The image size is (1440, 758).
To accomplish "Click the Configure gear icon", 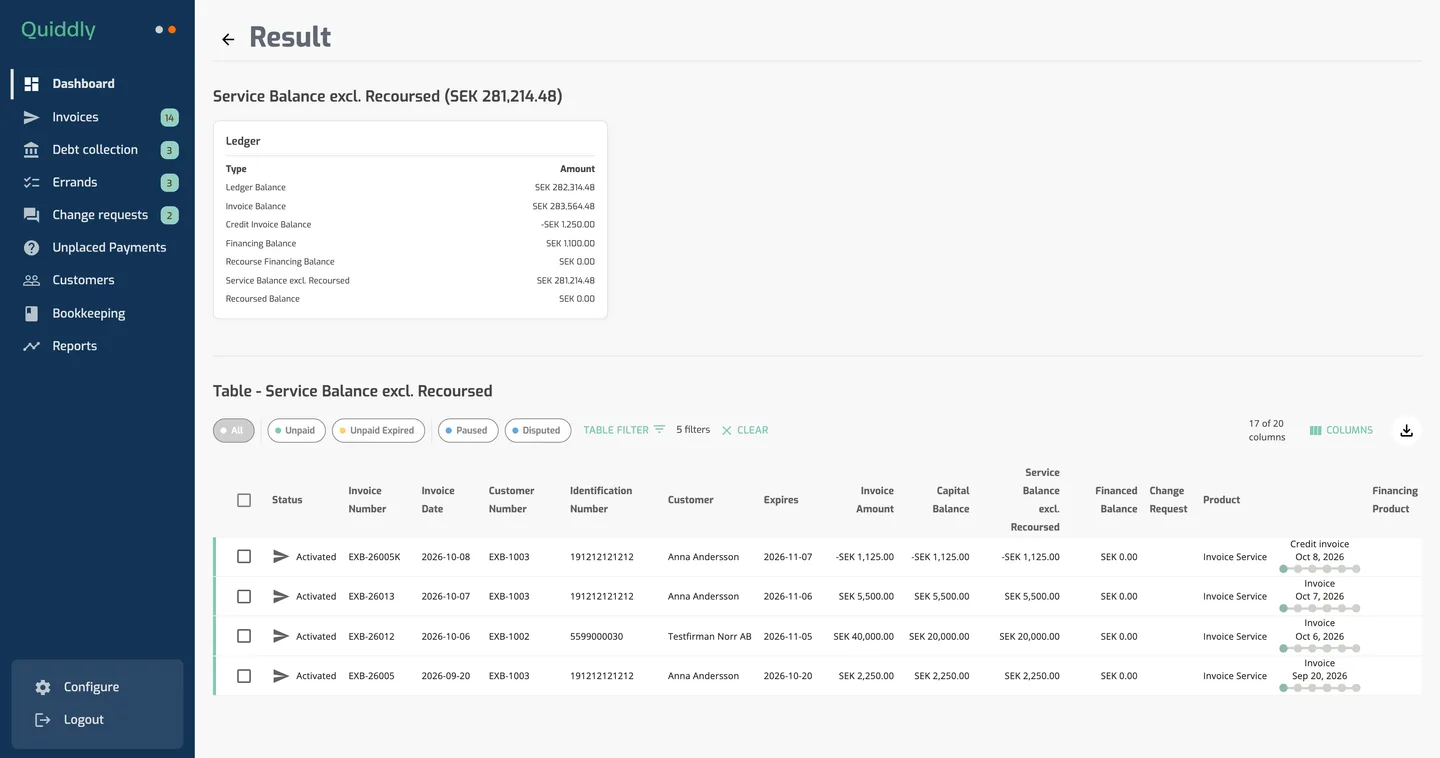I will (42, 687).
